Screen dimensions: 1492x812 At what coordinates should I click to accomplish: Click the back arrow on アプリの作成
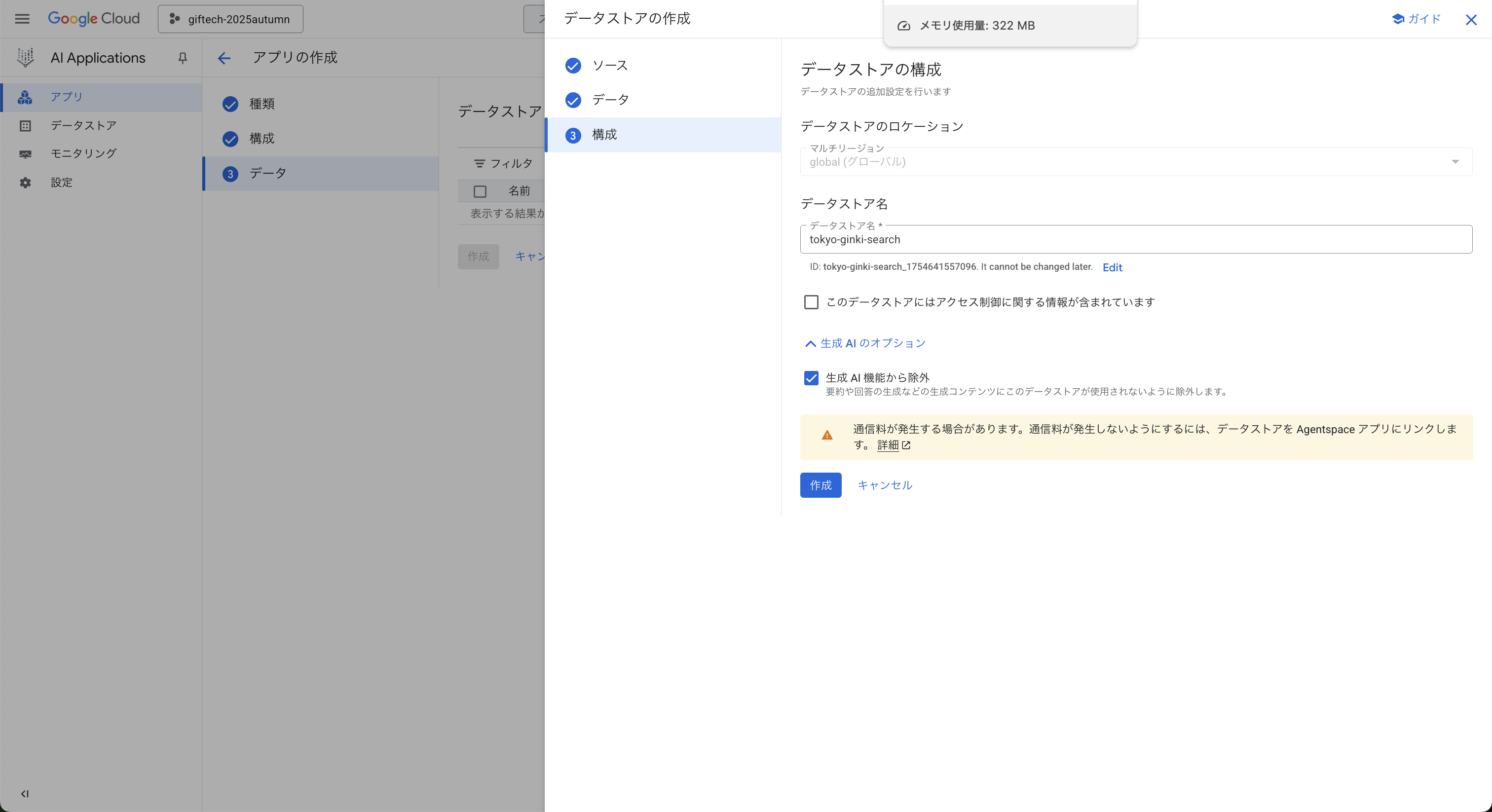coord(224,59)
